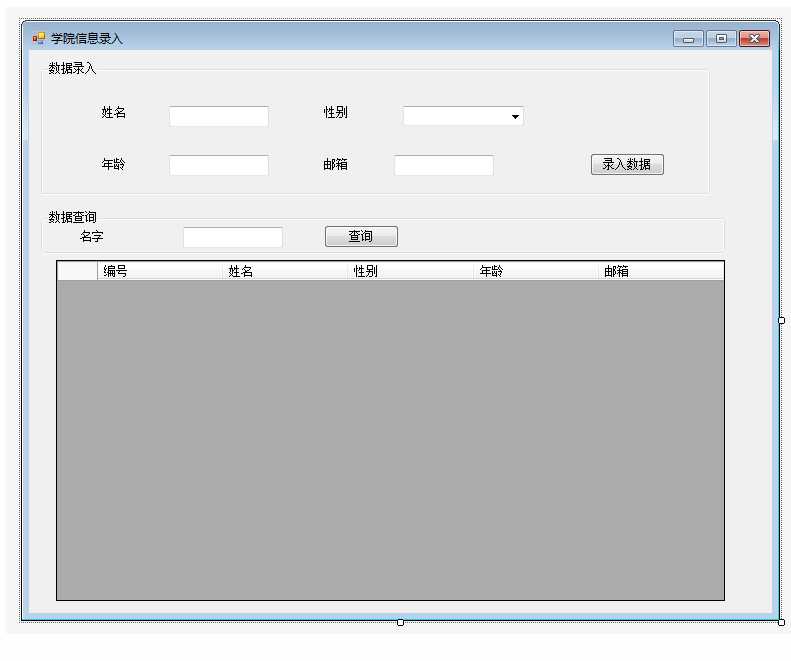Open the 性别 dropdown list
The image size is (791, 661).
[x=515, y=117]
